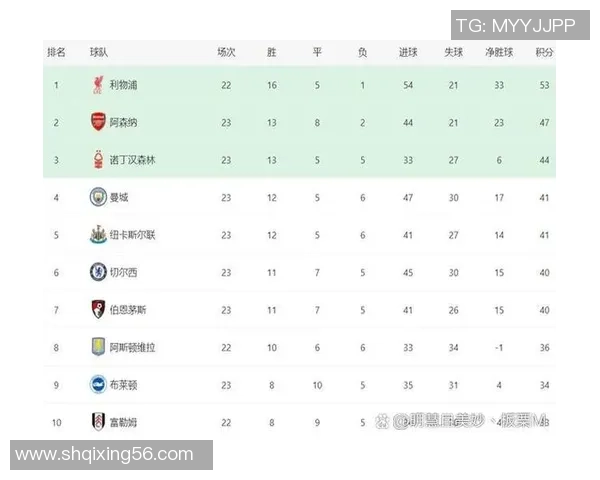Click the www.shqixing56.com watermark link
Viewport: 600px width, 480px height.
tap(106, 455)
